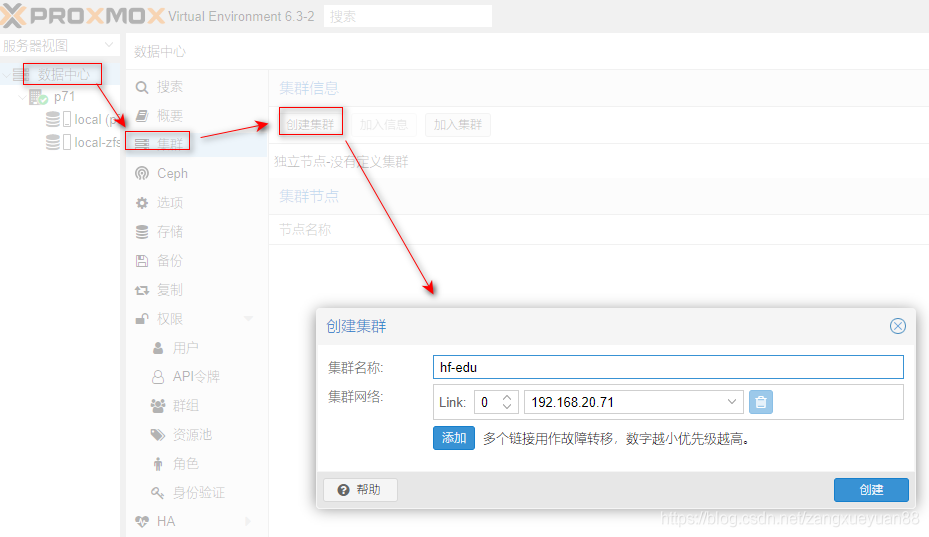Open the 资源池 pools submenu item
The image size is (929, 537).
pyautogui.click(x=197, y=435)
